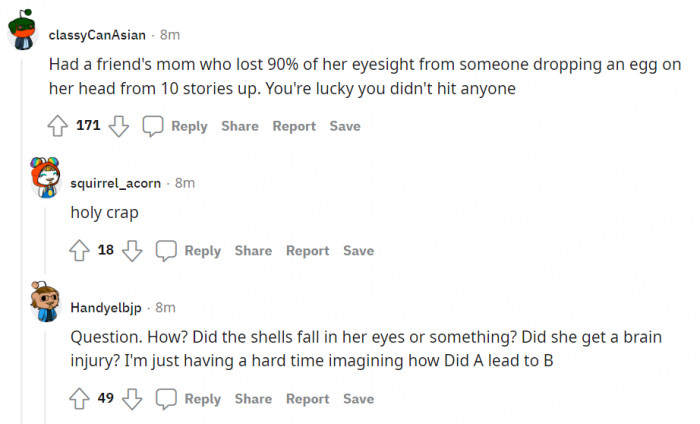Click reply bubble icon under classyCanAsian's comment
Screen dimensions: 700x424
pos(153,126)
